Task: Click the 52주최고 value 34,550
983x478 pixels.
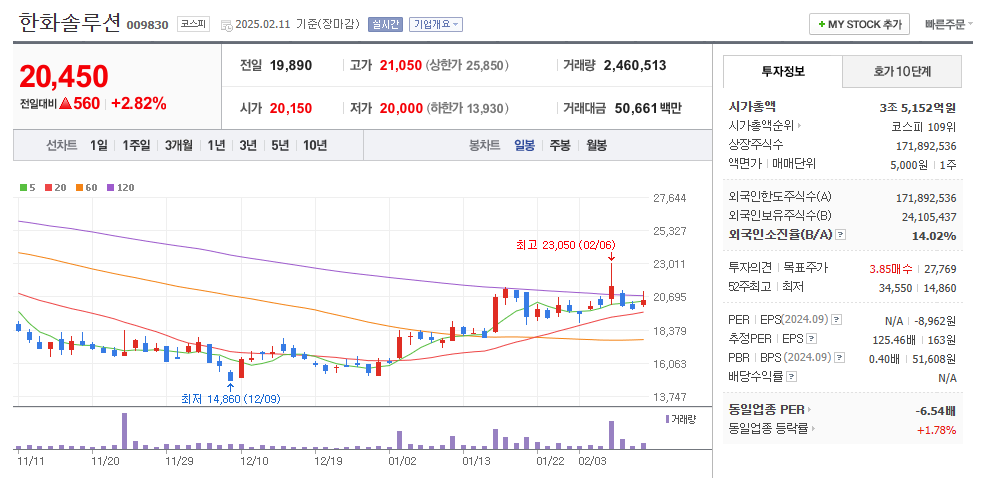Action: pyautogui.click(x=896, y=288)
